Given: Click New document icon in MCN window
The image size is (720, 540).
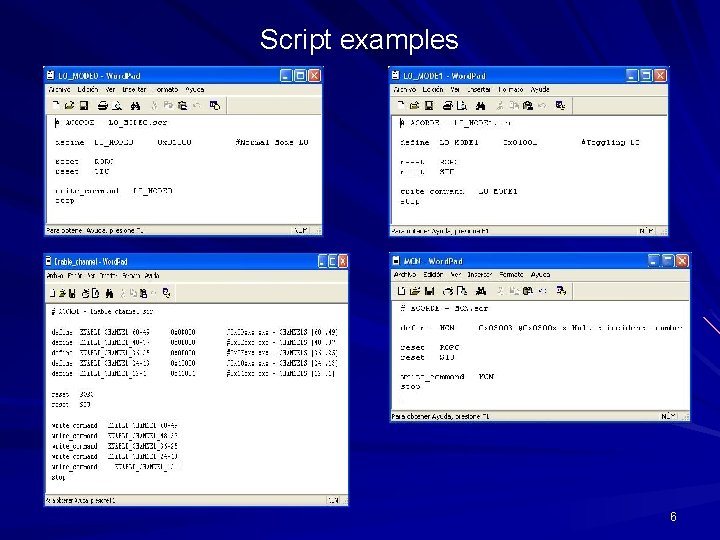Looking at the screenshot, I should pyautogui.click(x=401, y=291).
